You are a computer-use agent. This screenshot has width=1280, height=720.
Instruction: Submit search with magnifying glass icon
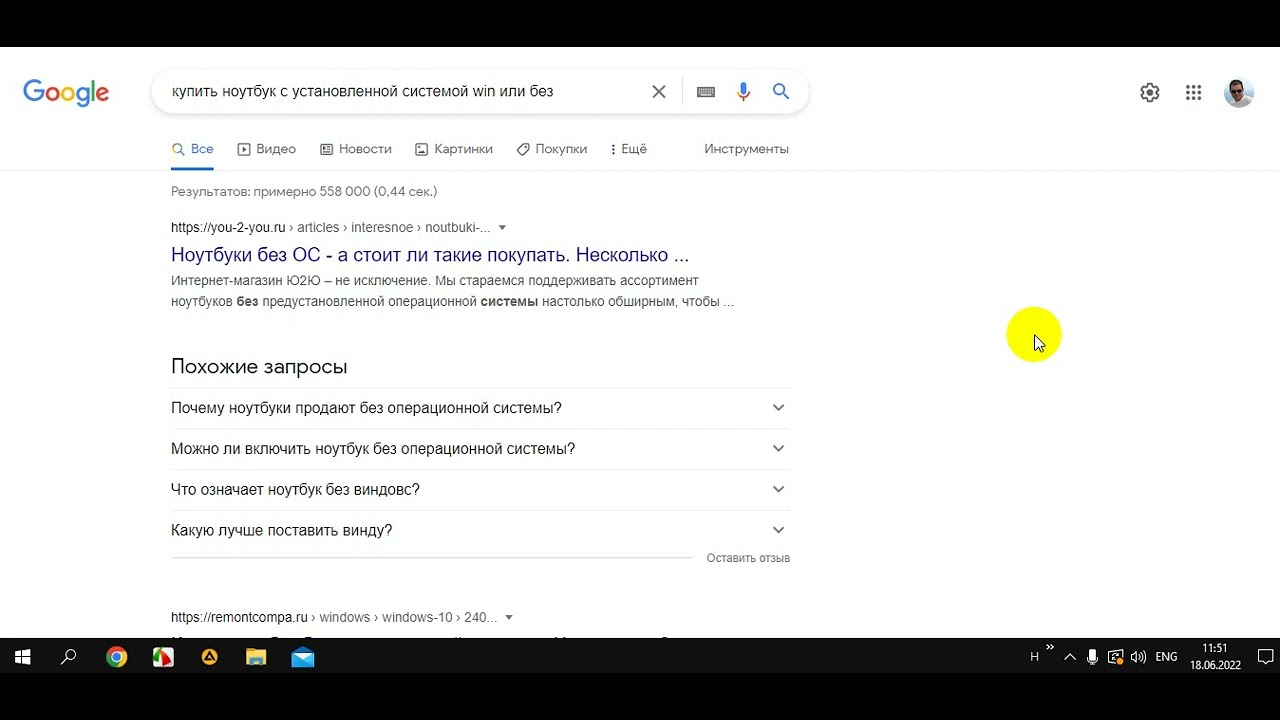pyautogui.click(x=781, y=92)
